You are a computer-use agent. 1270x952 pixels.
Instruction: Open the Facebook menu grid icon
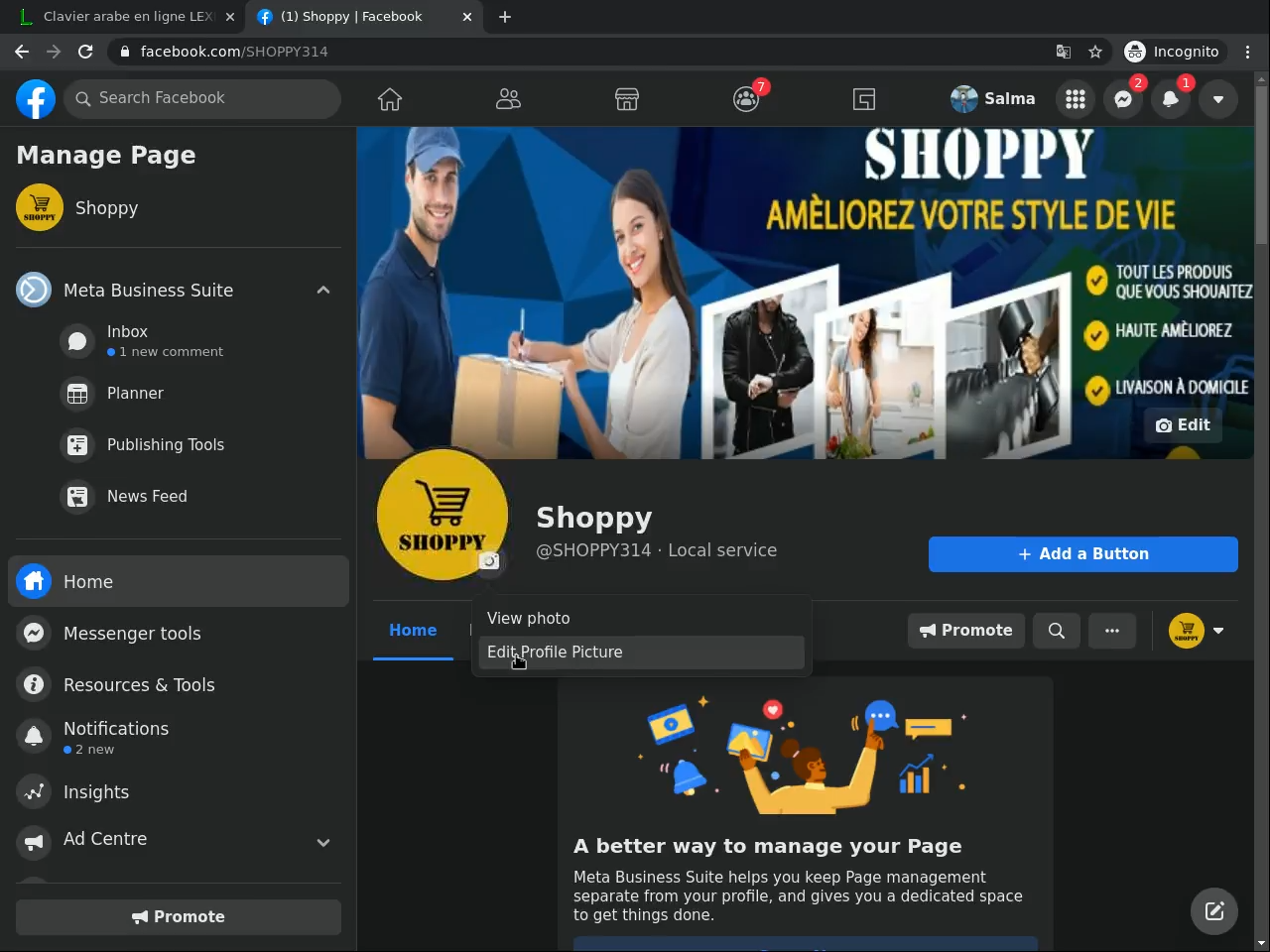point(1076,99)
